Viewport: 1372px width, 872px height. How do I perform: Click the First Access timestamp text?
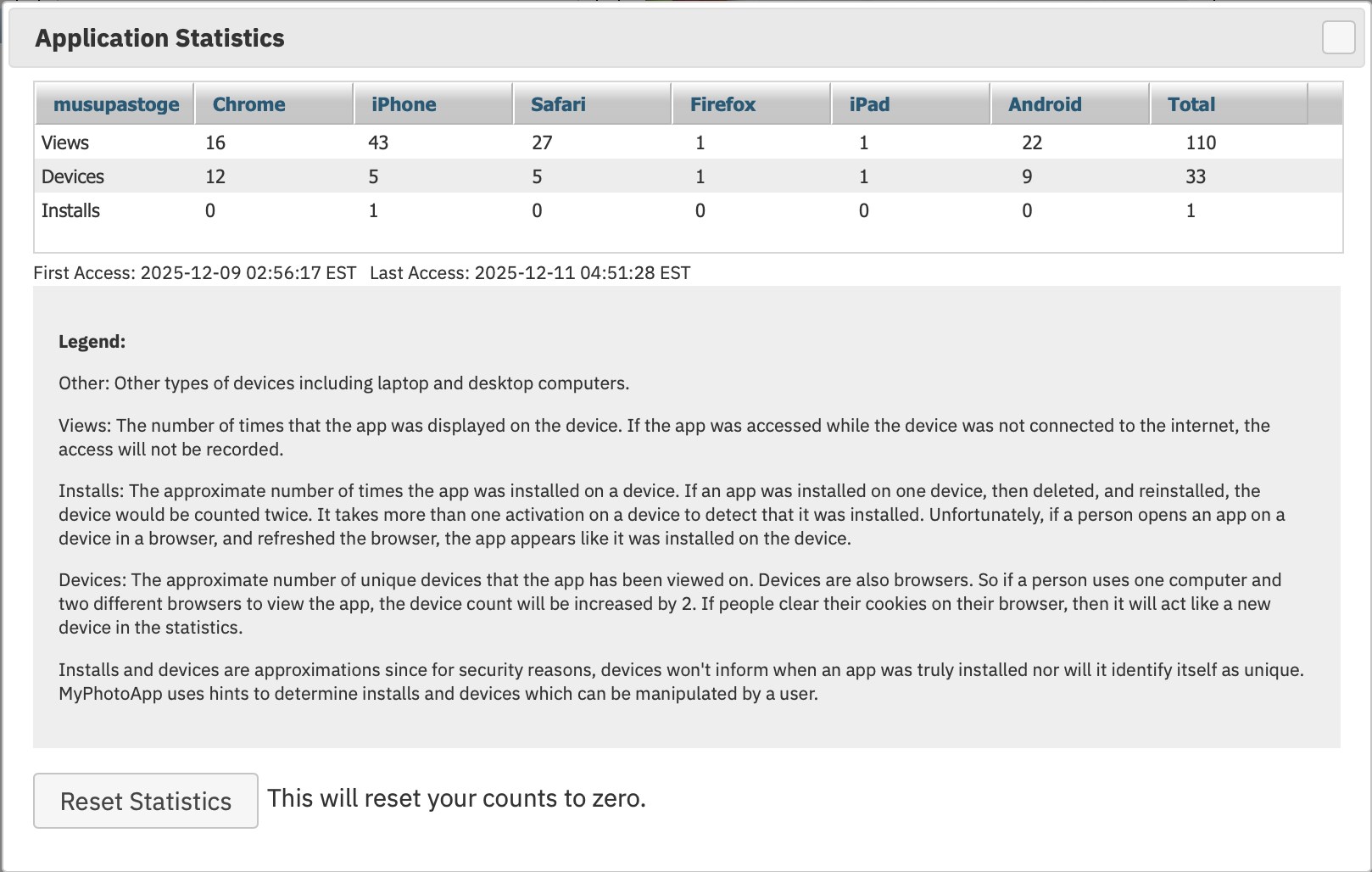[194, 273]
